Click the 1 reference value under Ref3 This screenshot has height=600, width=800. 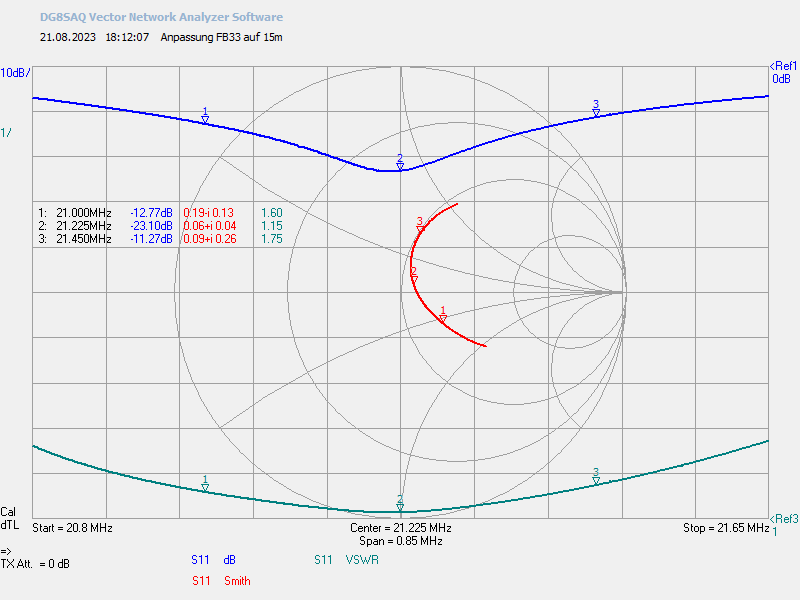coord(774,532)
